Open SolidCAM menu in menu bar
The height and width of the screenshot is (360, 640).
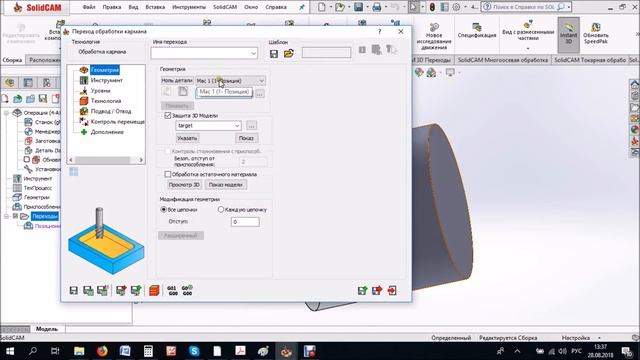point(225,7)
